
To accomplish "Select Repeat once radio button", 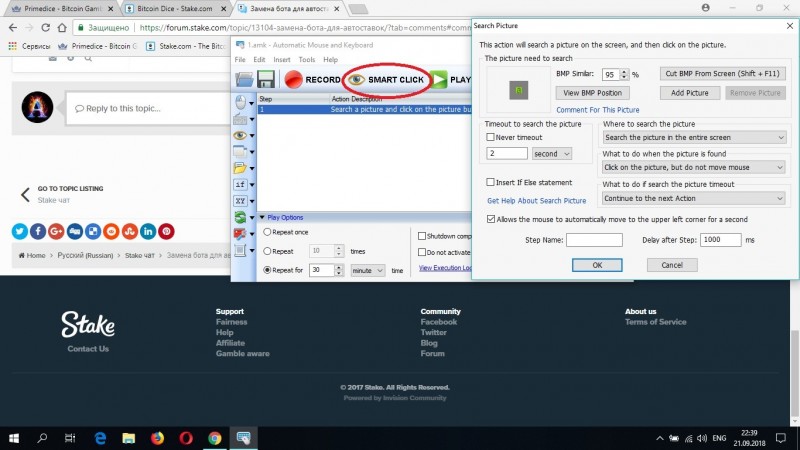I will tap(267, 232).
